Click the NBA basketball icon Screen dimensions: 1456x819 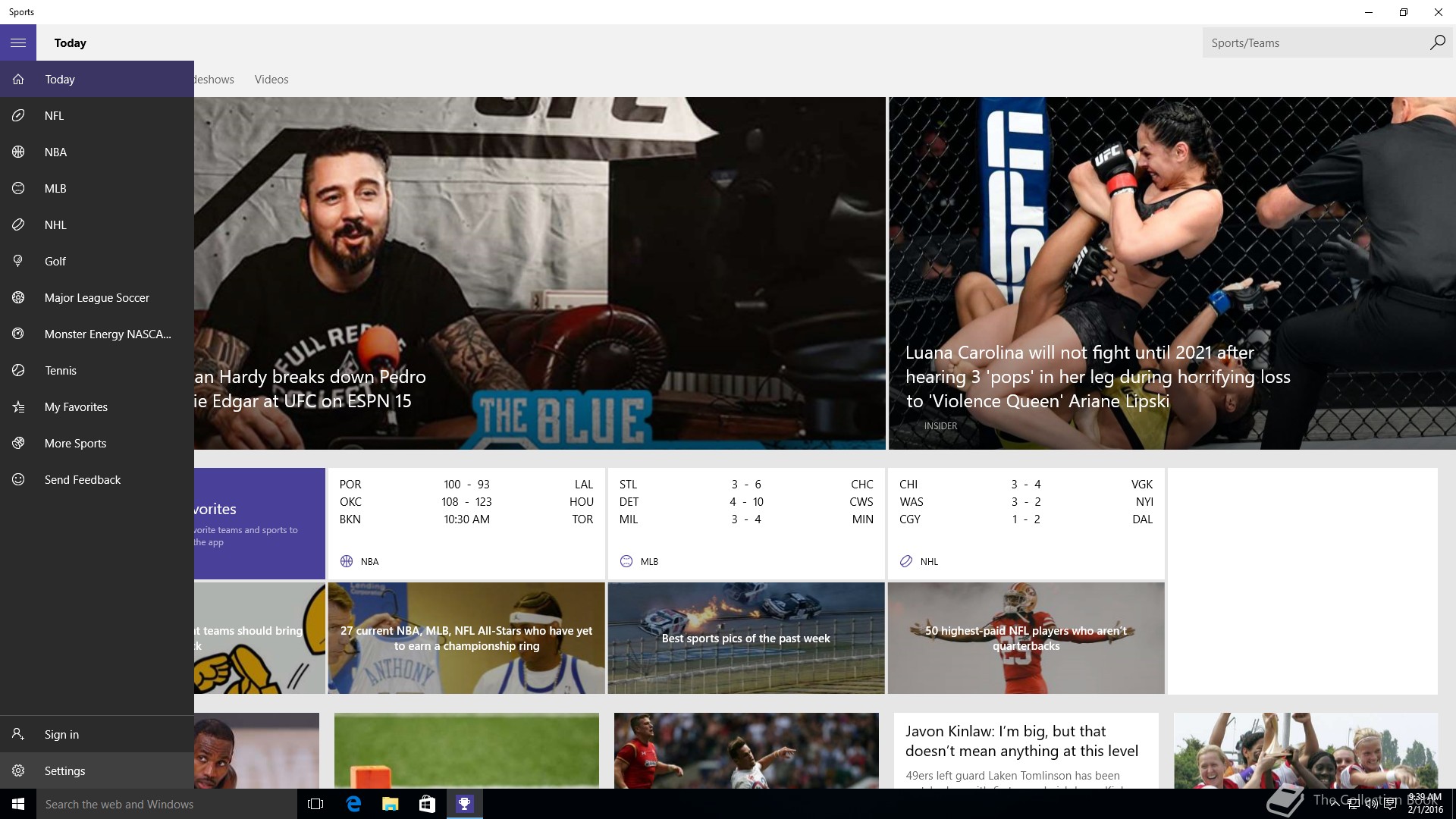18,152
